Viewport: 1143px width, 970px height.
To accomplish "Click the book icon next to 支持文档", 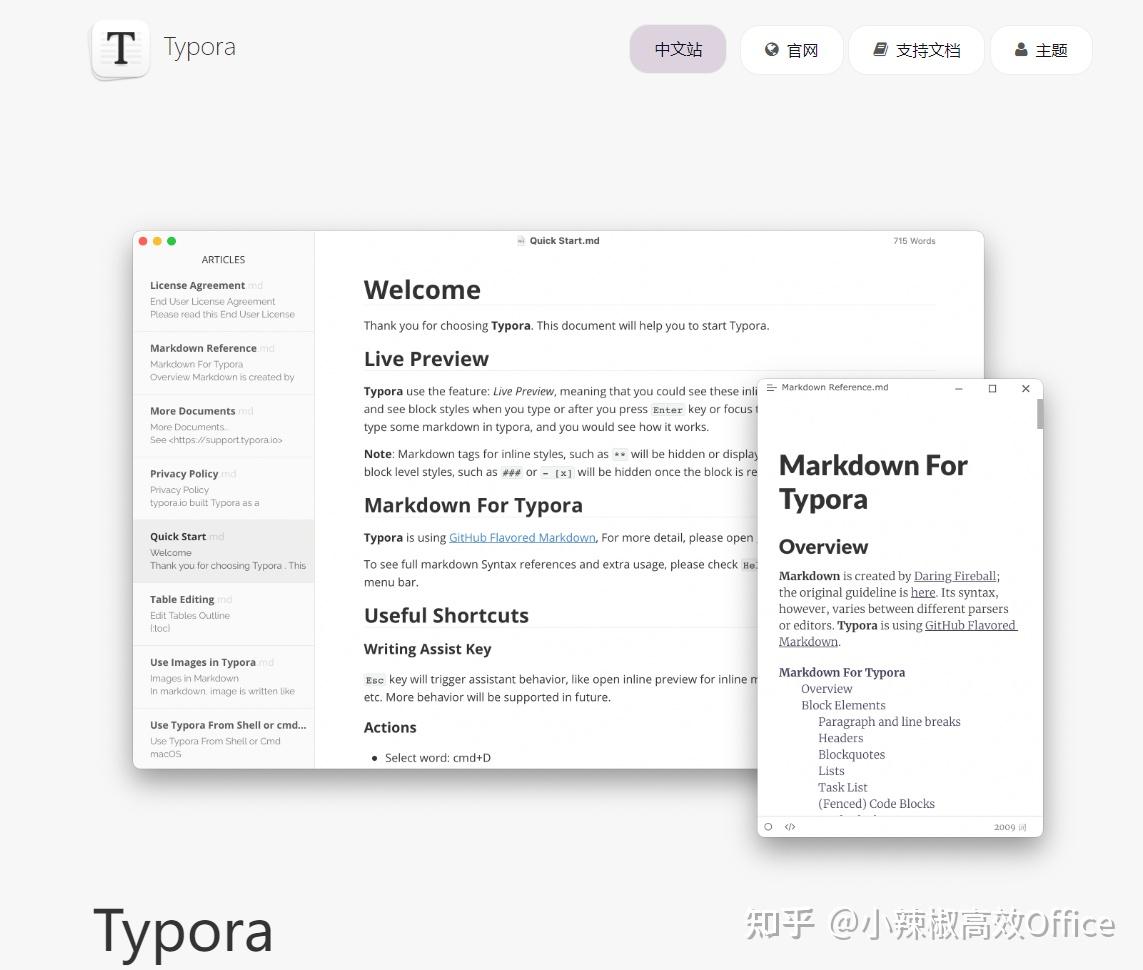I will click(881, 49).
